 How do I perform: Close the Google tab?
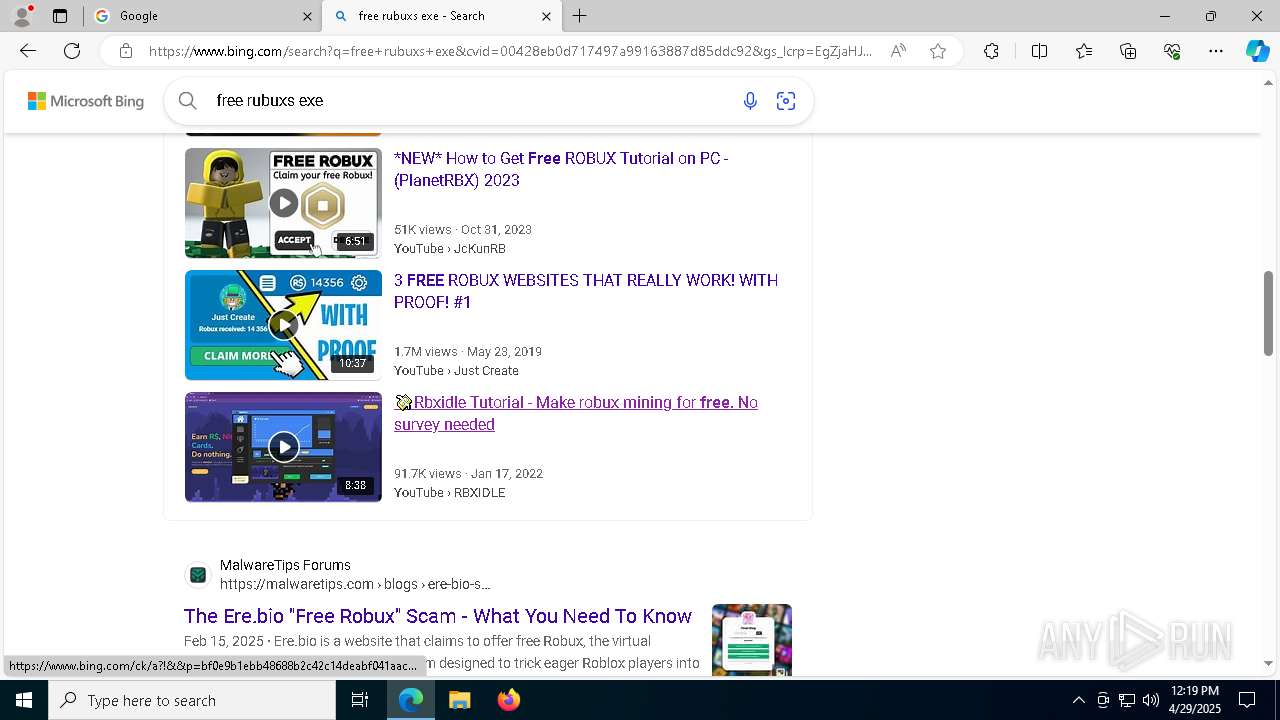tap(307, 16)
